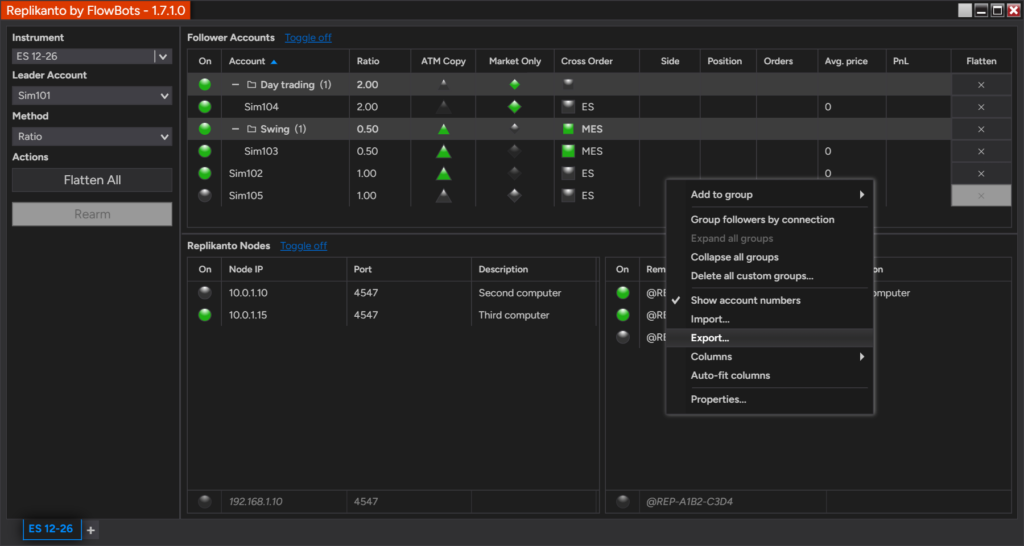Viewport: 1024px width, 546px height.
Task: Toggle Market Only diamond for Sim103
Action: click(x=515, y=152)
